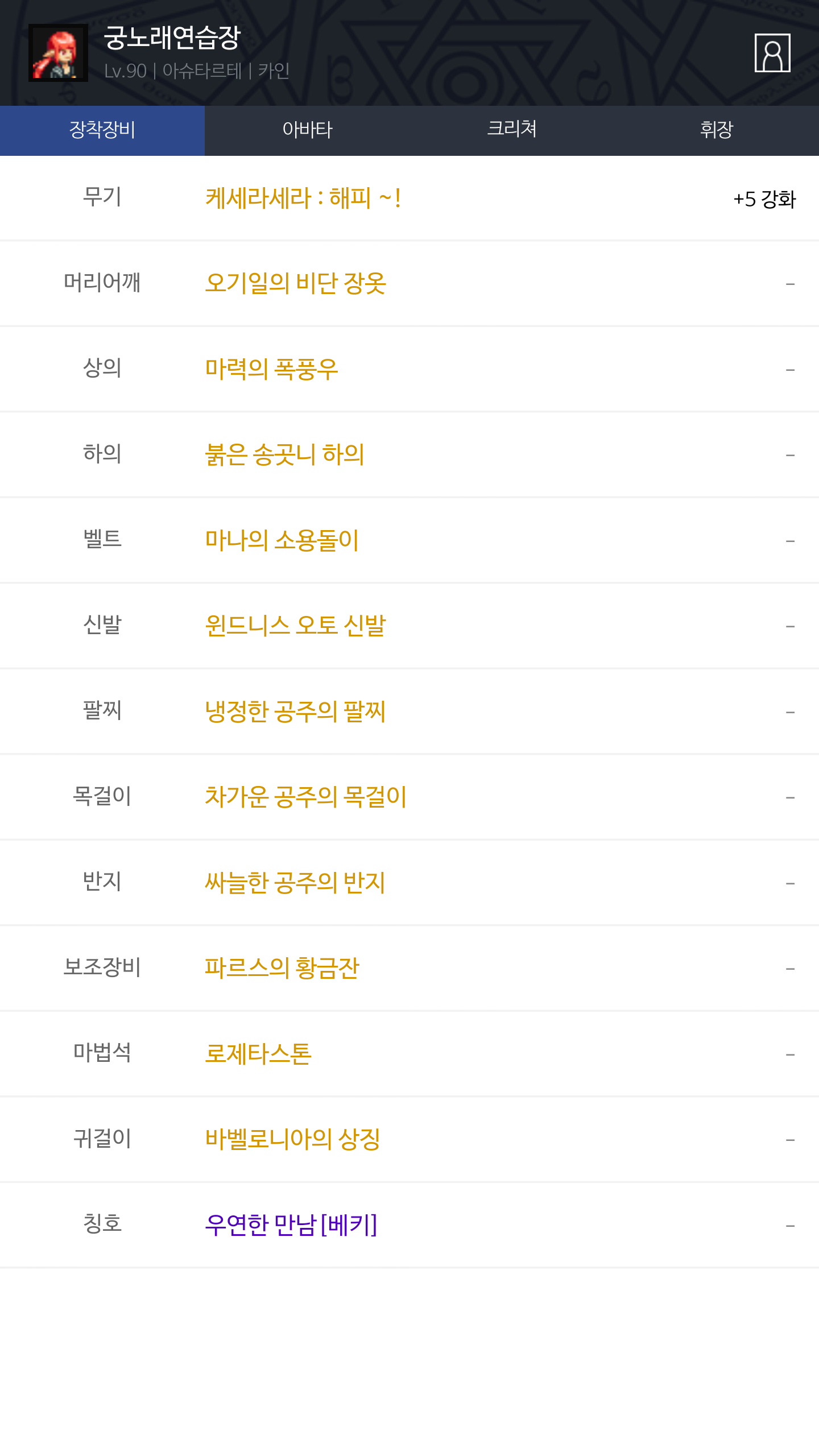The image size is (819, 1456).
Task: View 파르스의 황금잔 sub-equipment
Action: (x=282, y=968)
